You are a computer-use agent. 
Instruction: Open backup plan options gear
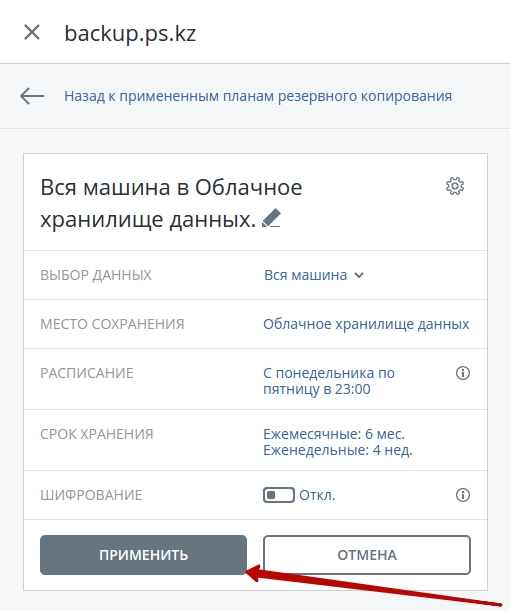click(455, 186)
